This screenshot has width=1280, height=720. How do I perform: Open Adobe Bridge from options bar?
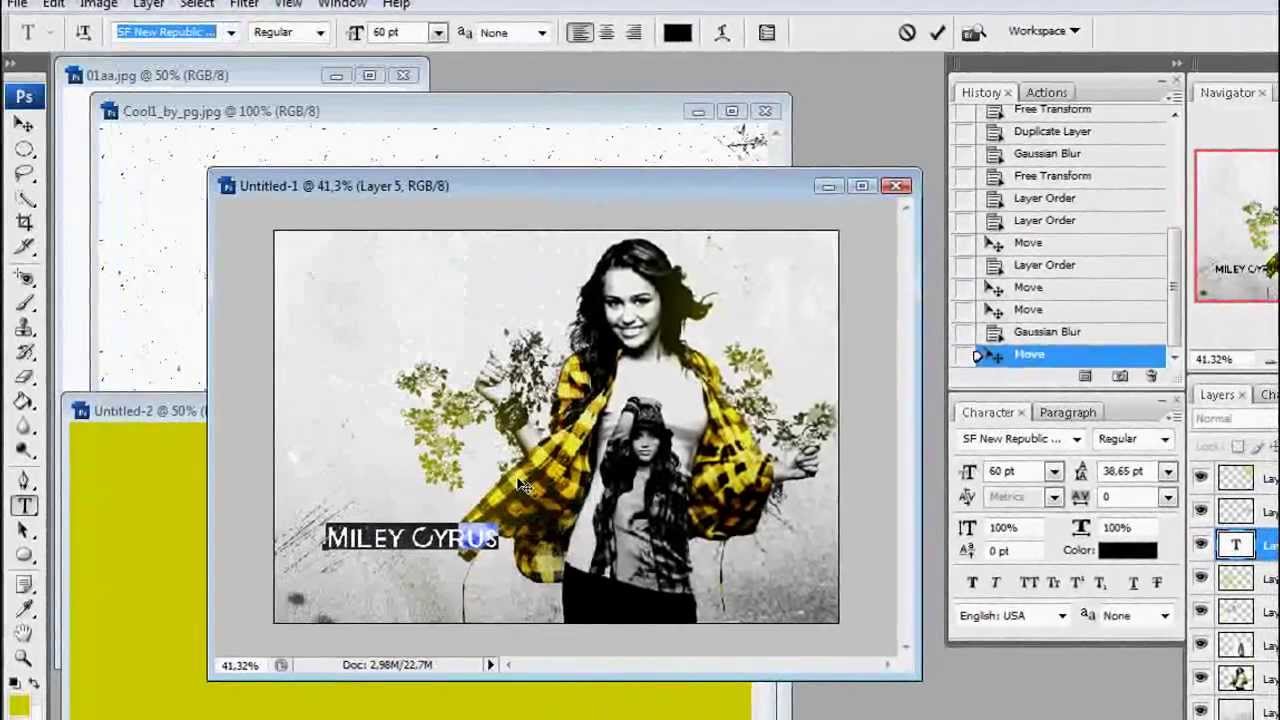(x=973, y=33)
